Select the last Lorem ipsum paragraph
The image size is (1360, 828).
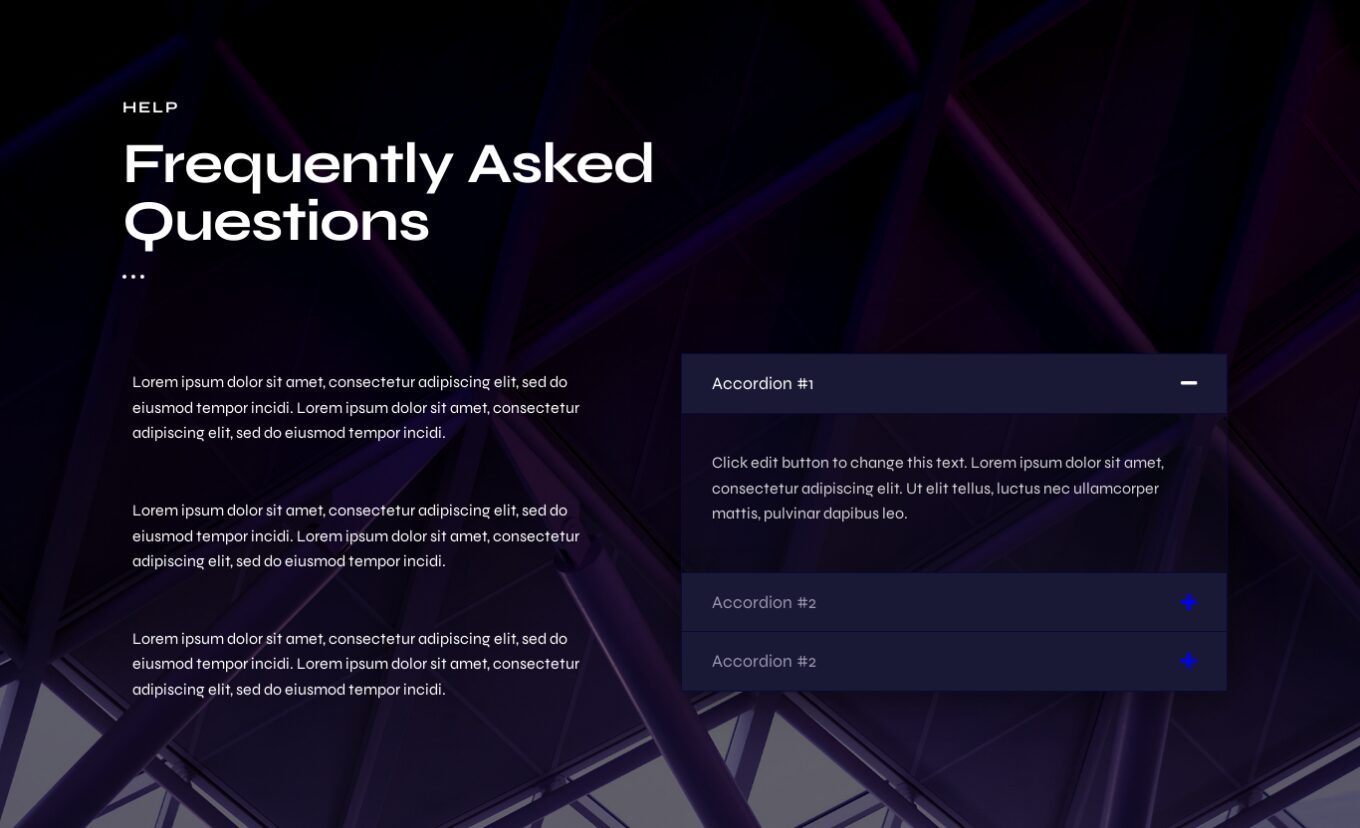[x=356, y=663]
